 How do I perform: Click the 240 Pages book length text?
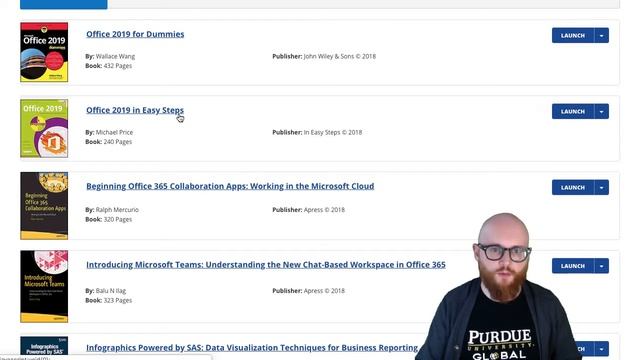tap(118, 142)
